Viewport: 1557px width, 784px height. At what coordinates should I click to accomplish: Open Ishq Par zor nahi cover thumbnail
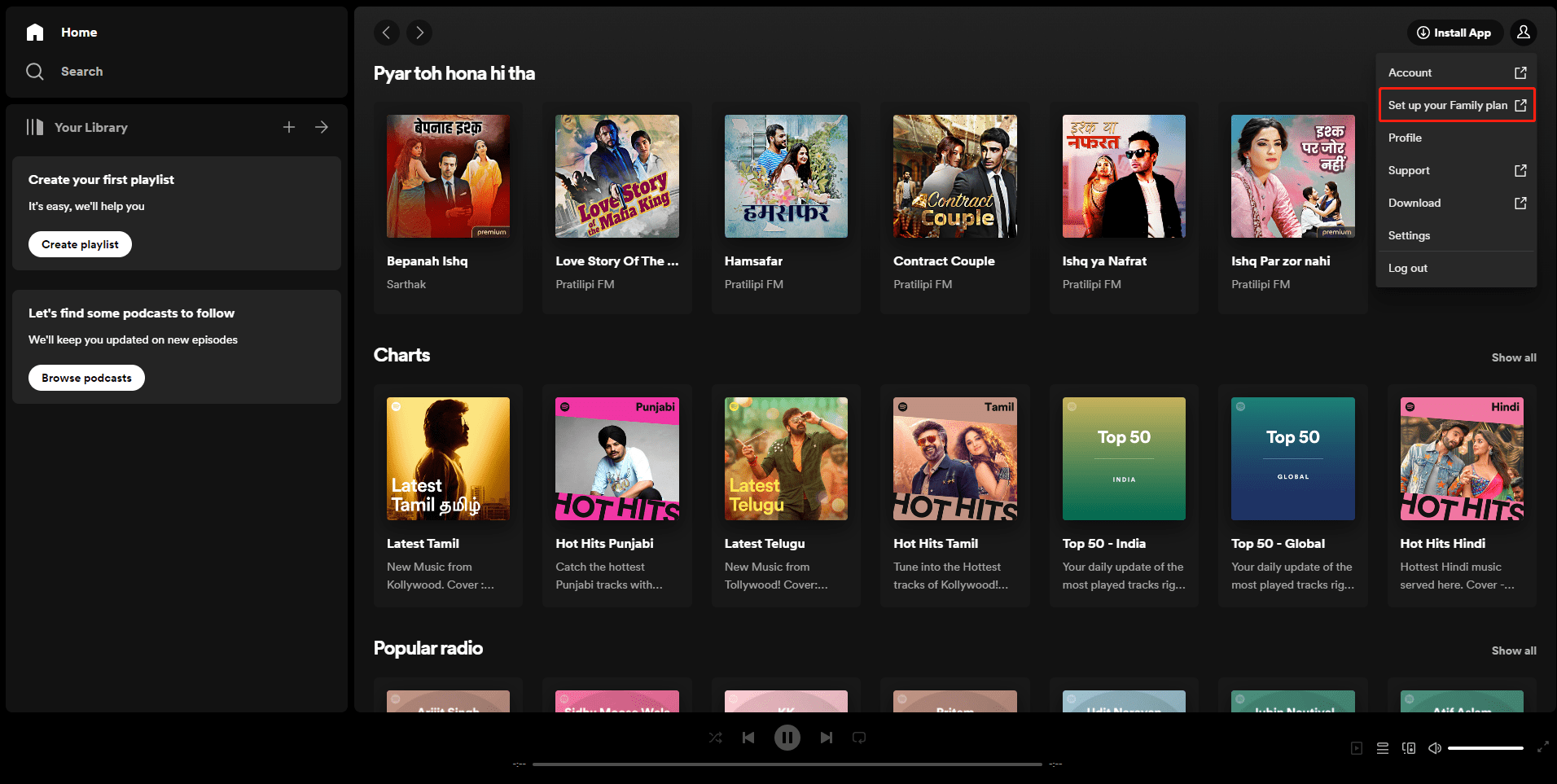tap(1293, 176)
